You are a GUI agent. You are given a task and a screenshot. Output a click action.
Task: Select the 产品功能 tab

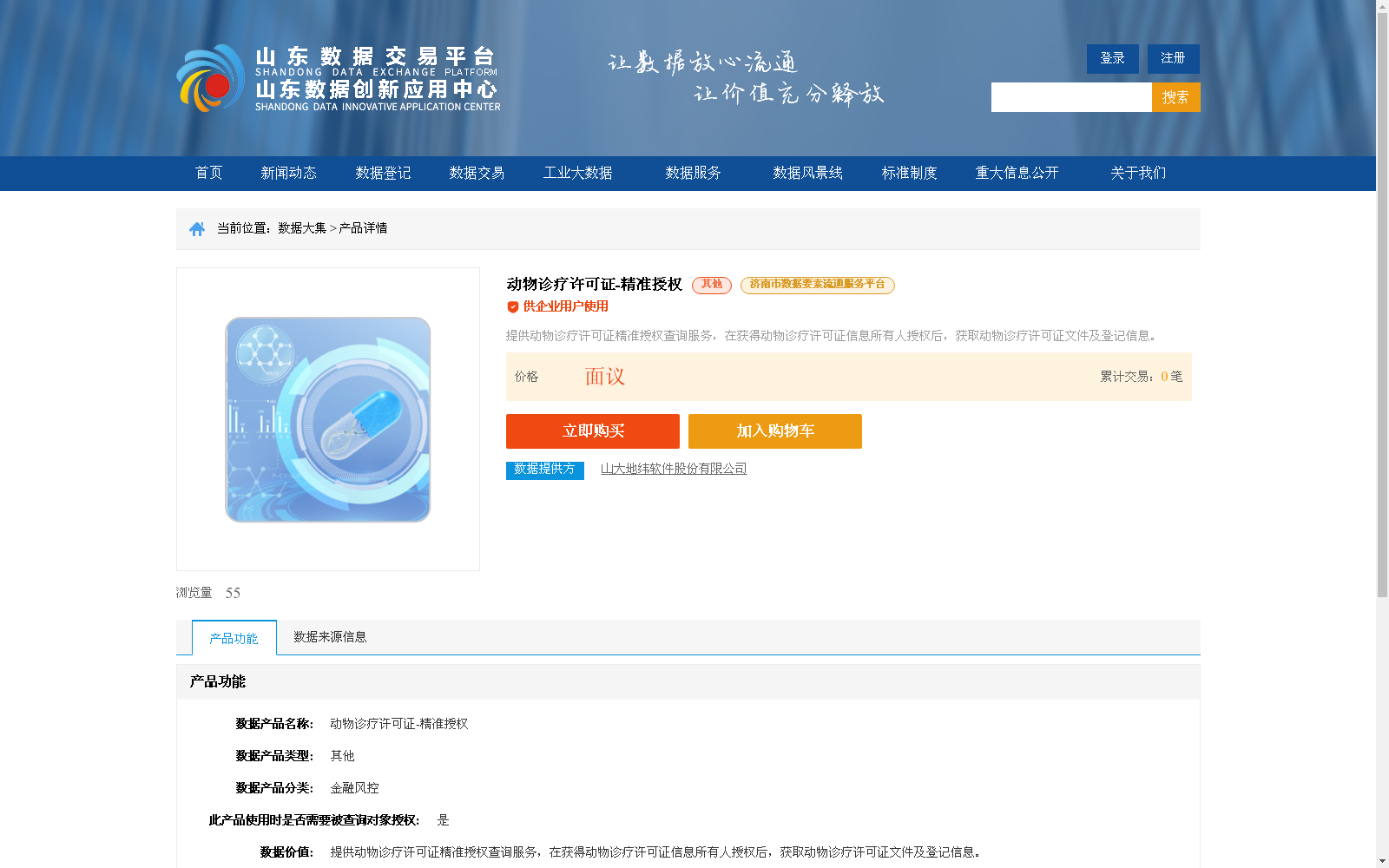pyautogui.click(x=233, y=637)
